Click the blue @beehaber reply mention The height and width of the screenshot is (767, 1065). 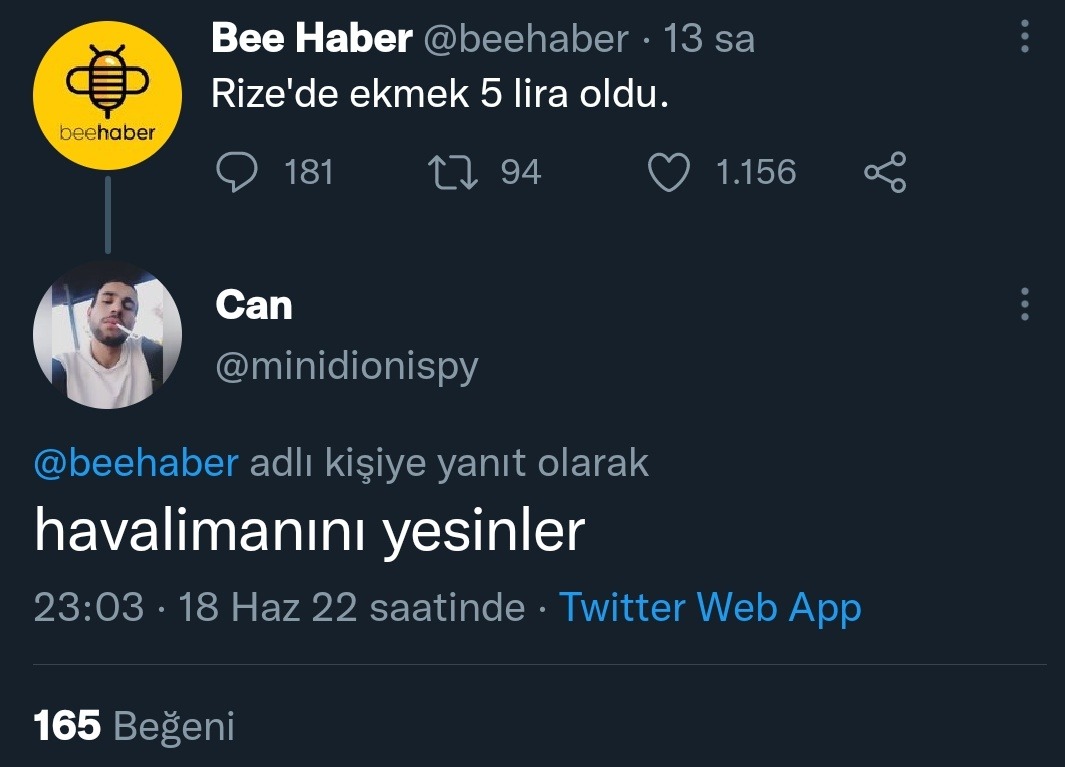[x=136, y=463]
